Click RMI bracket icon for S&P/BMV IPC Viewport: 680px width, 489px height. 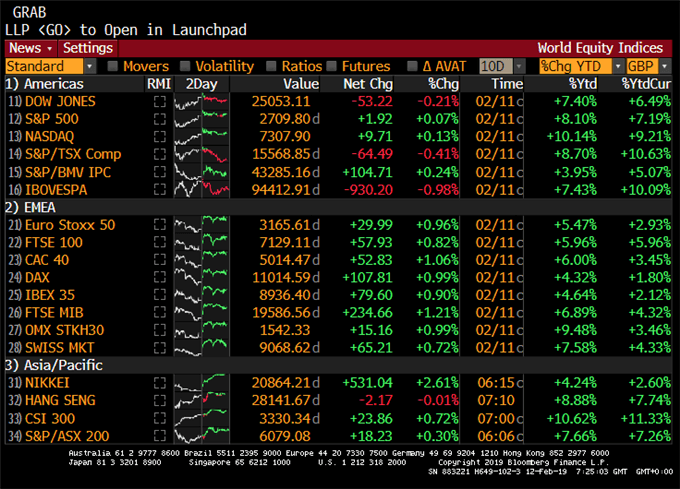pos(160,172)
